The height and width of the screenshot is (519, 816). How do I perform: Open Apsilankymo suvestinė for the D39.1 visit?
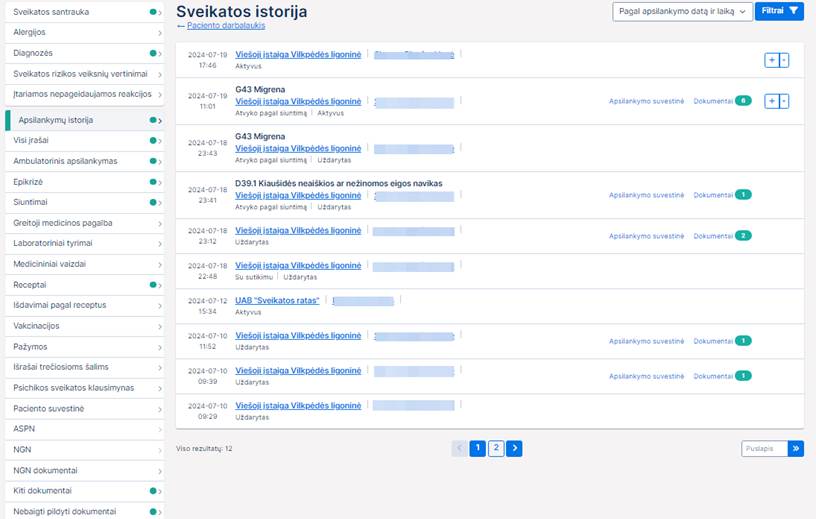[x=646, y=194]
